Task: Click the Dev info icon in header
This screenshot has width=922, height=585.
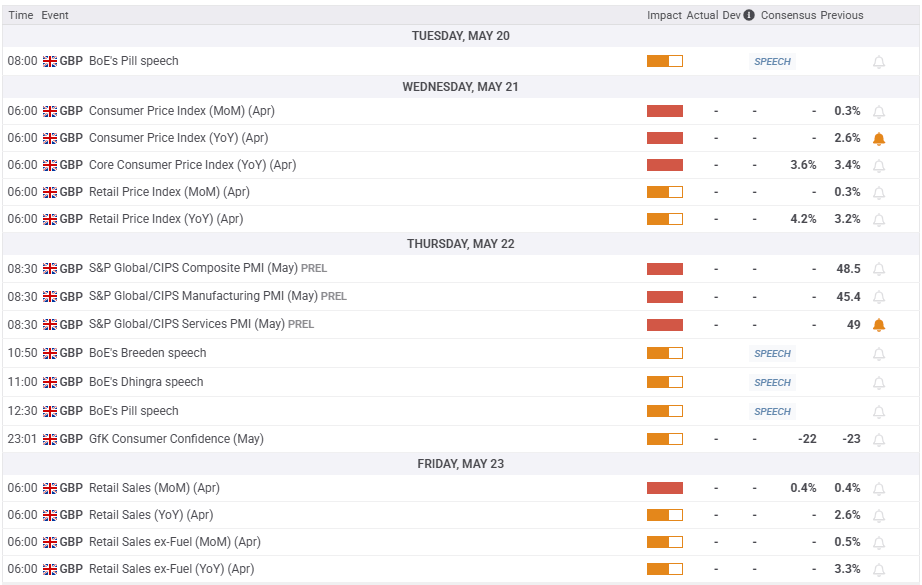Action: point(749,15)
